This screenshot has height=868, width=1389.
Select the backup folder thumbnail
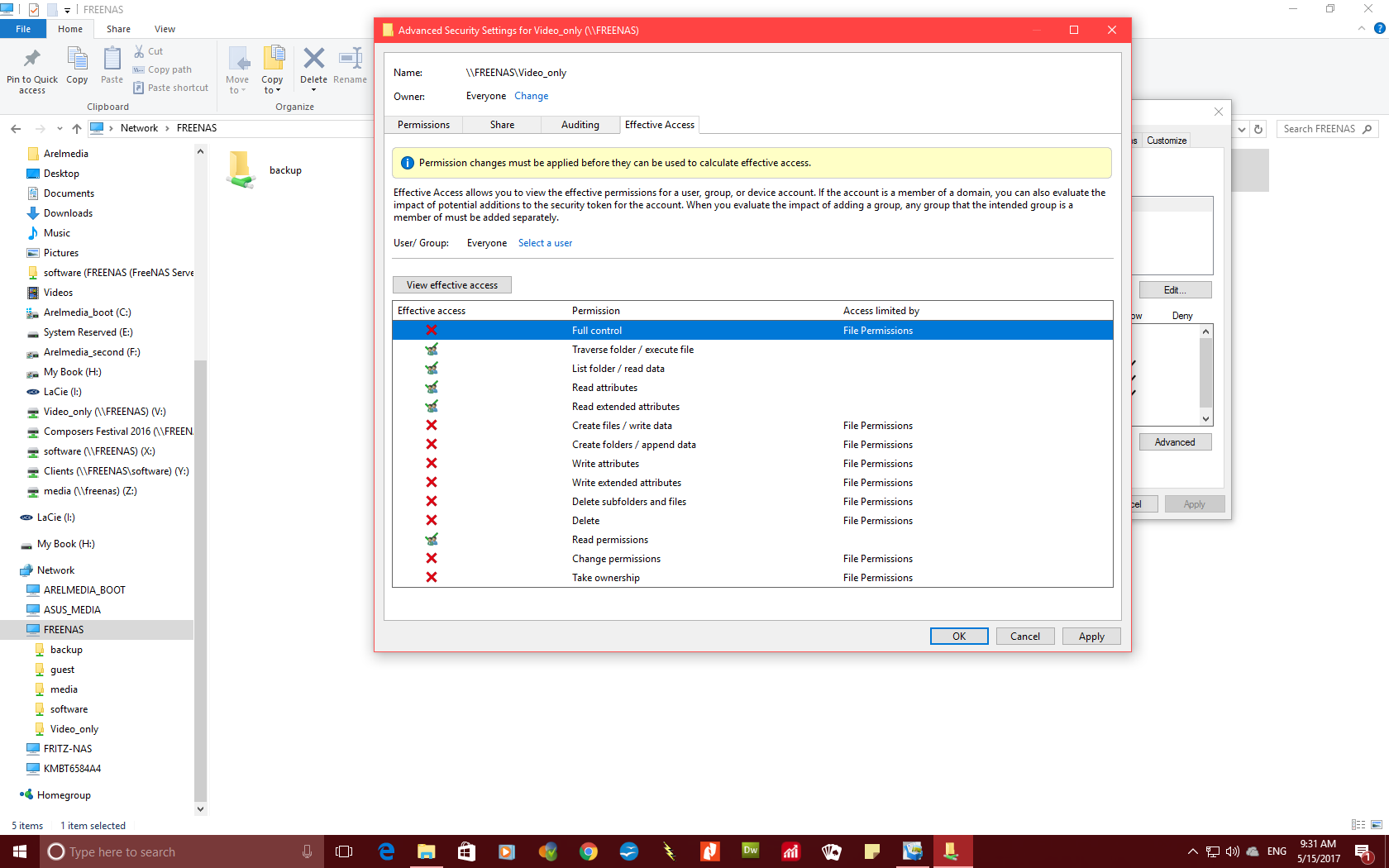pos(241,169)
